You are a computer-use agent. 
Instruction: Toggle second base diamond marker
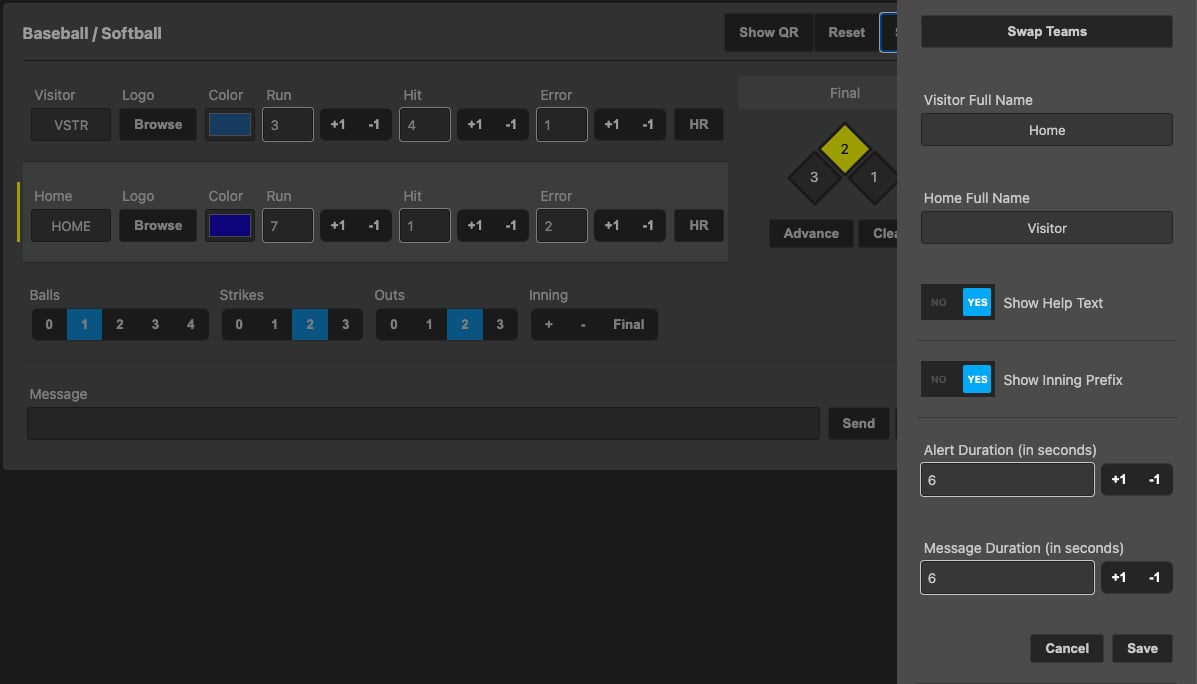pos(844,149)
